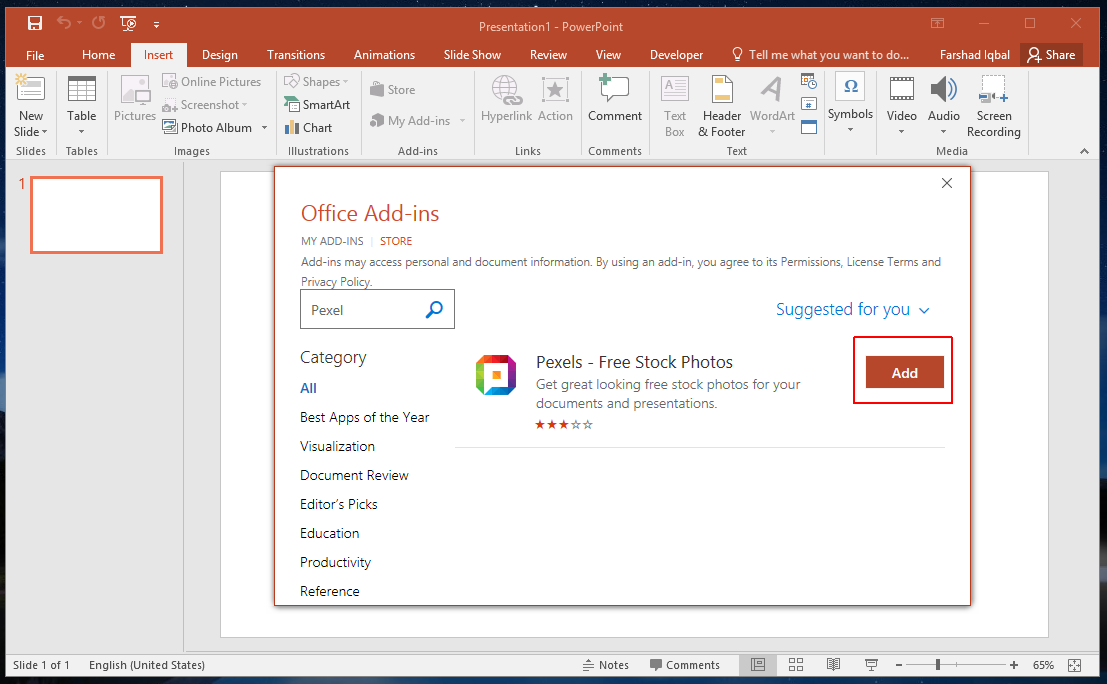The height and width of the screenshot is (684, 1107).
Task: Add the Pexels add-in
Action: [x=904, y=373]
